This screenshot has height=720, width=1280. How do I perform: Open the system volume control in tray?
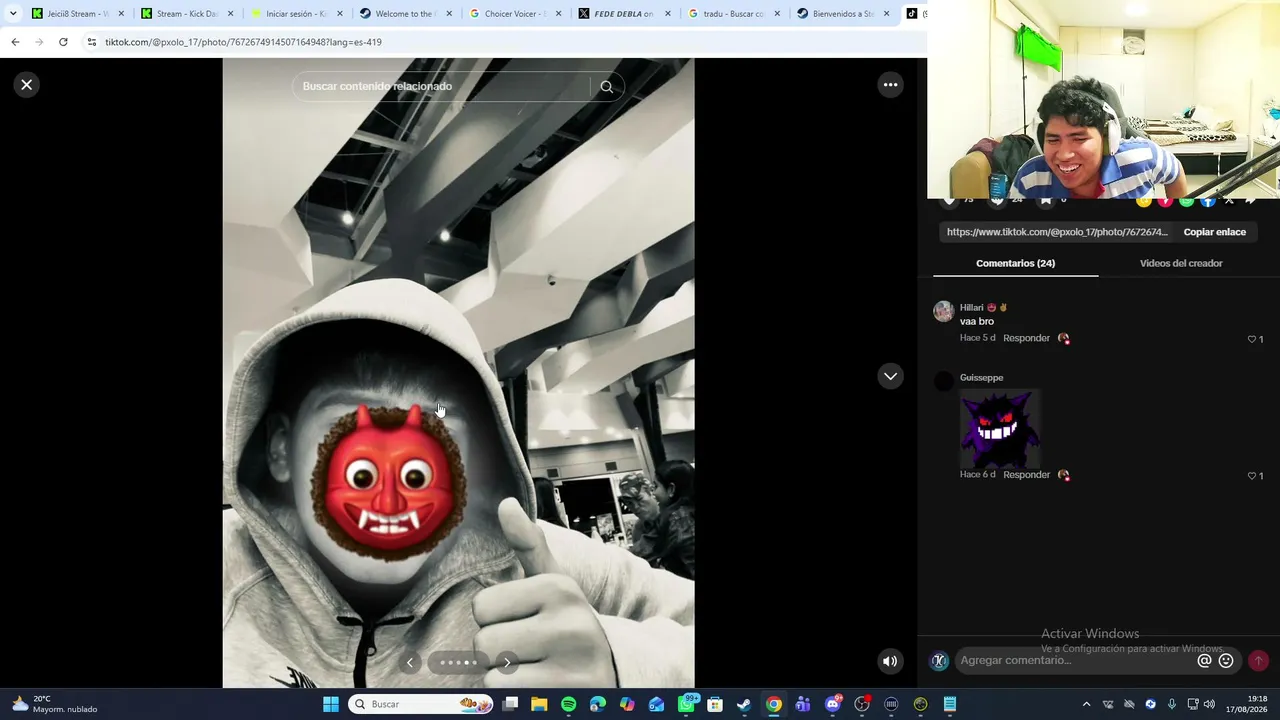pyautogui.click(x=1209, y=704)
